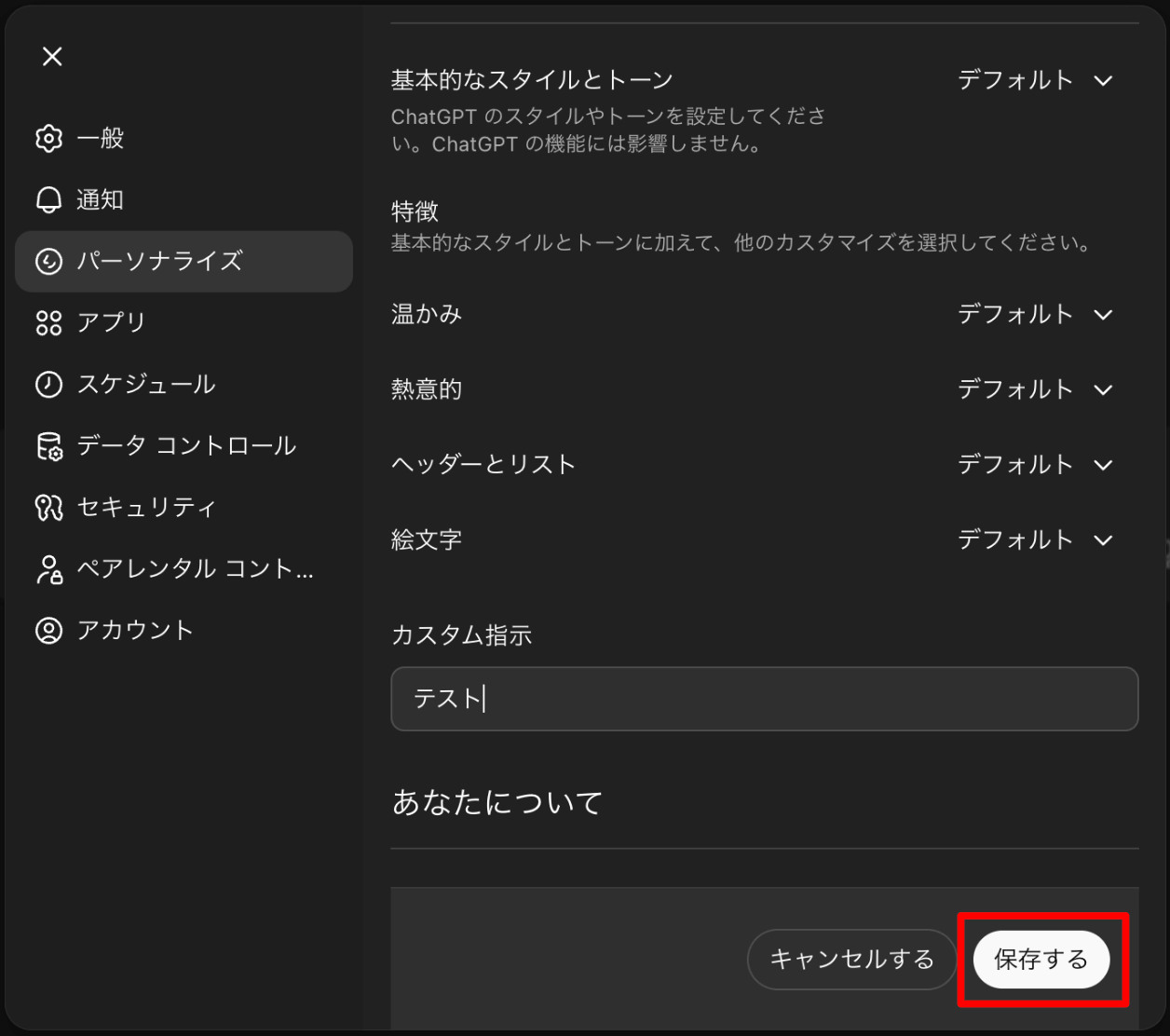The width and height of the screenshot is (1170, 1036).
Task: Switch to the 一般 settings tab
Action: click(x=101, y=139)
